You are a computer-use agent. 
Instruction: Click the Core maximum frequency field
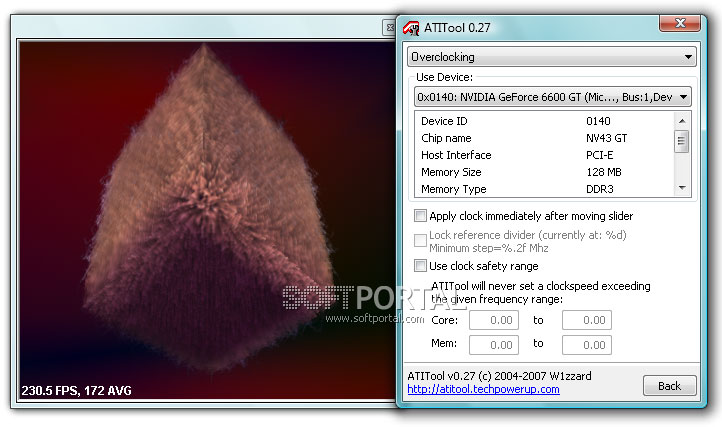point(587,320)
